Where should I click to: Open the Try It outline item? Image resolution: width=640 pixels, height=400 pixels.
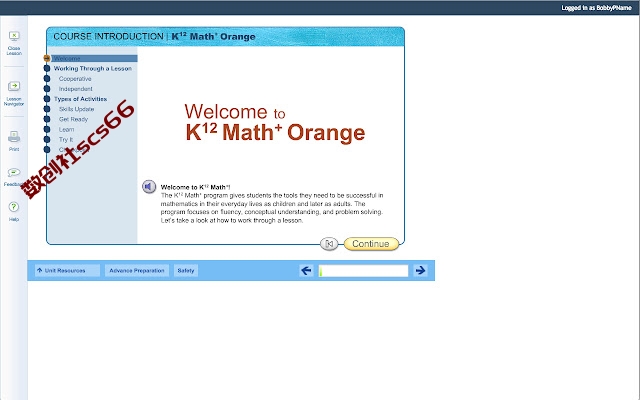(66, 140)
